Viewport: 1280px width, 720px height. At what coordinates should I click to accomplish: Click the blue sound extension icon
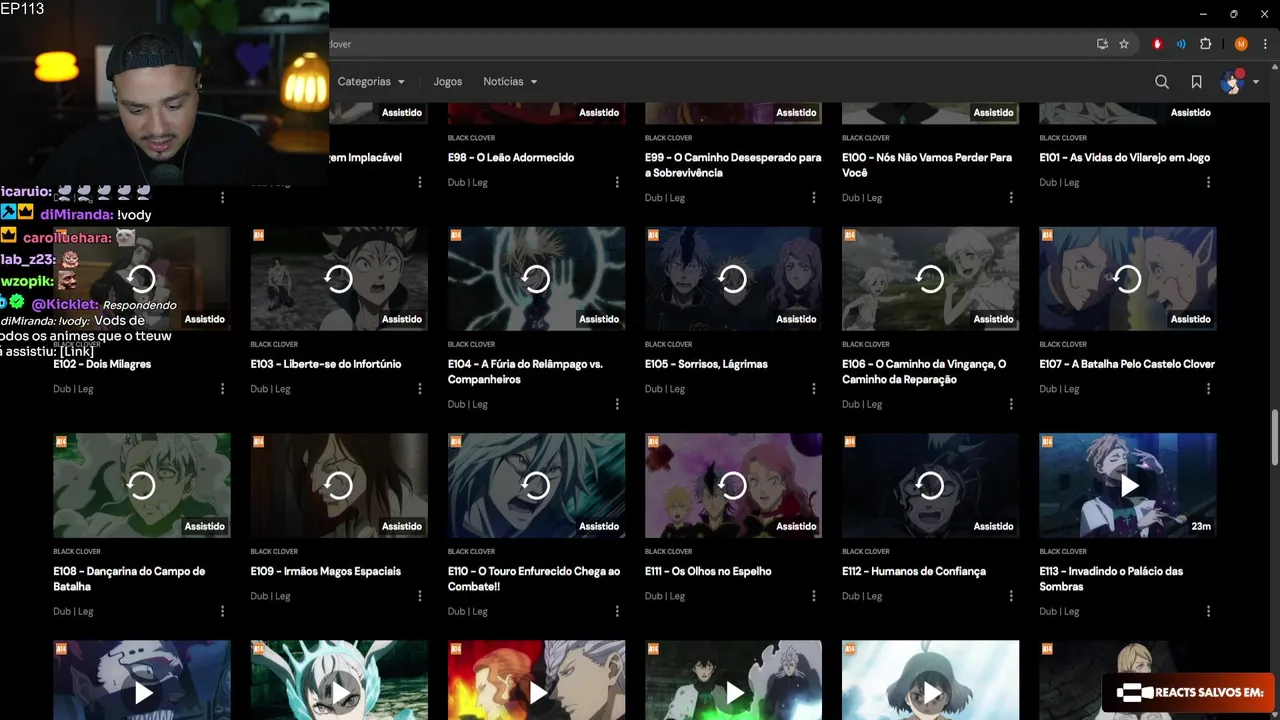click(1181, 44)
